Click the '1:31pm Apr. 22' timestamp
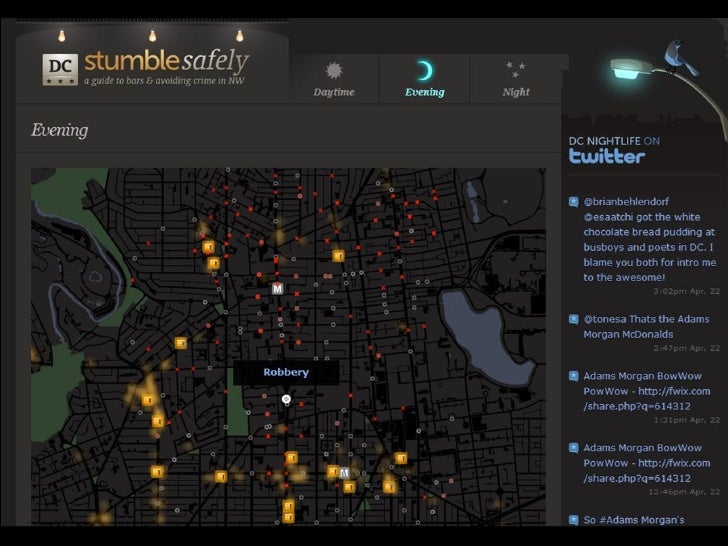 (x=686, y=420)
